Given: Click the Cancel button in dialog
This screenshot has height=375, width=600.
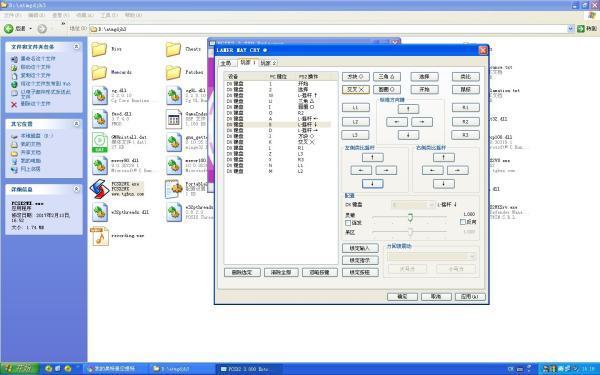Looking at the screenshot, I should 436,297.
